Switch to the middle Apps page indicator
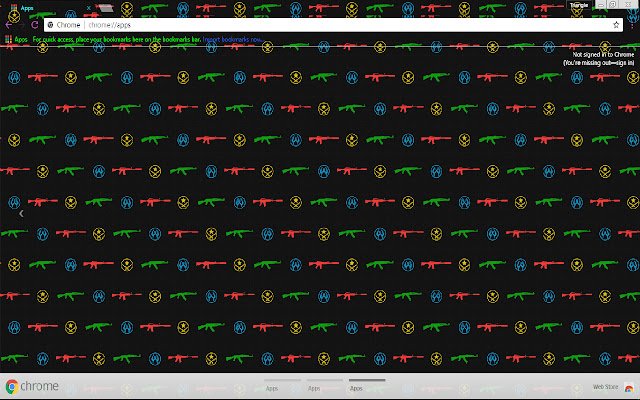 [x=325, y=385]
